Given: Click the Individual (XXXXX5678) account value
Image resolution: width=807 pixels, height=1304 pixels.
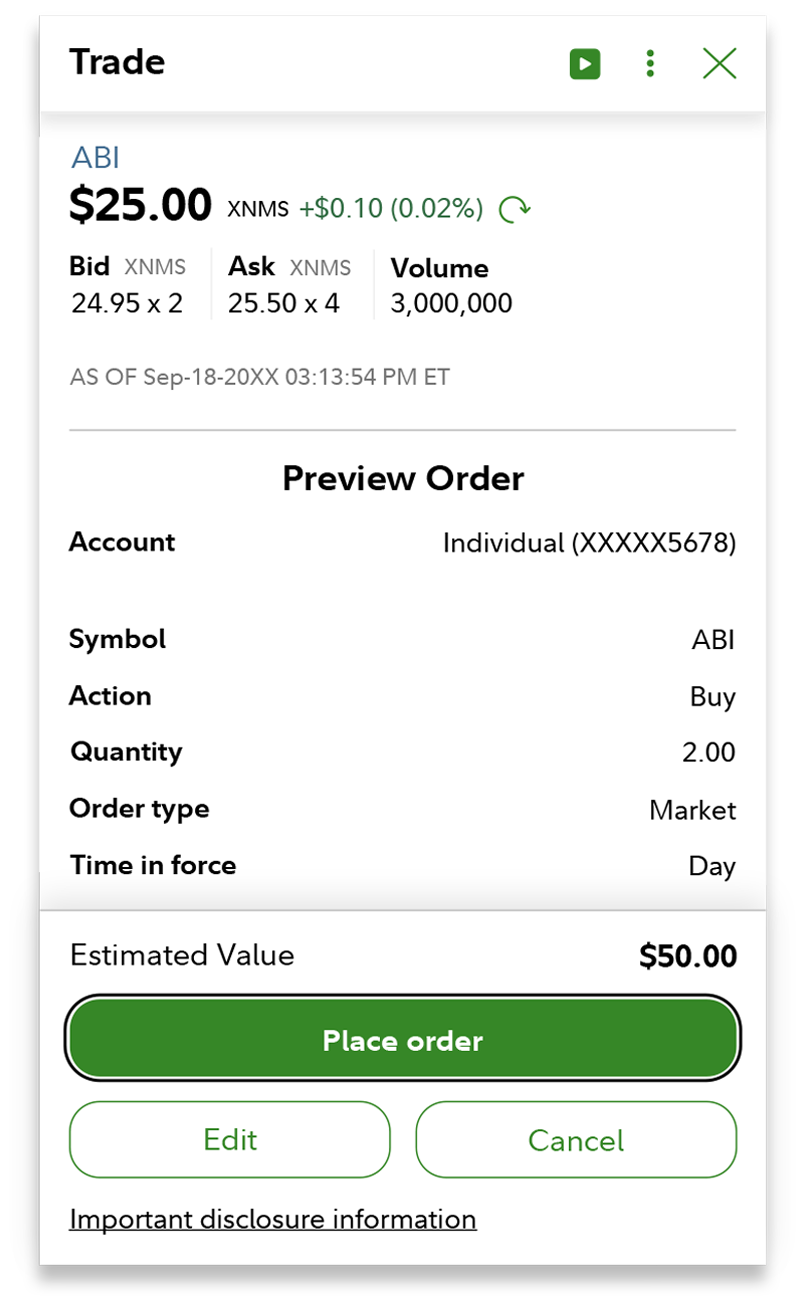Looking at the screenshot, I should pos(589,543).
